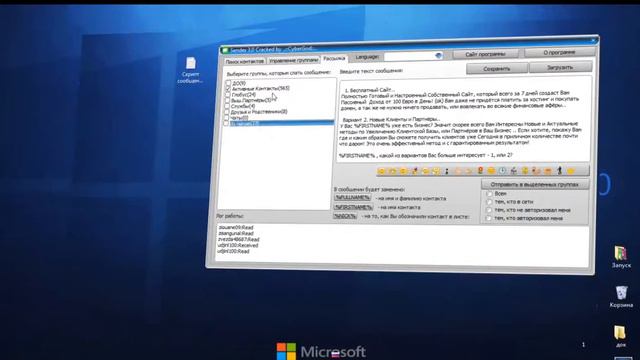Insert the first smiley in the emoticon bar

click(381, 171)
